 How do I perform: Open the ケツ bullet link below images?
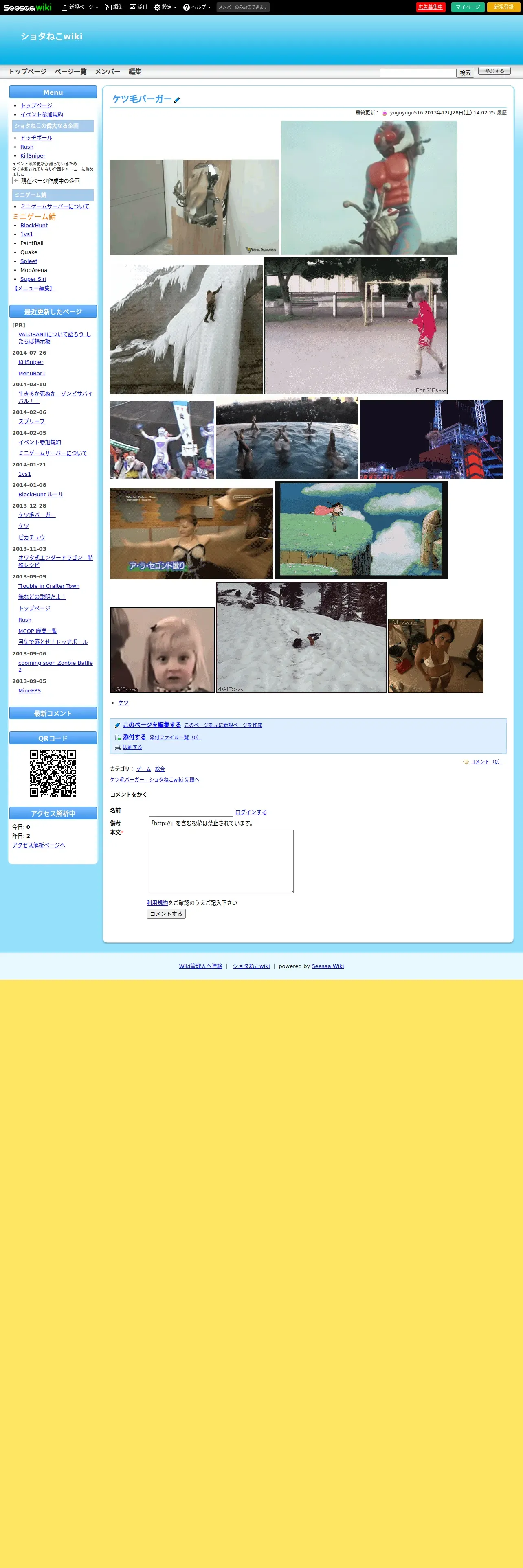click(123, 703)
